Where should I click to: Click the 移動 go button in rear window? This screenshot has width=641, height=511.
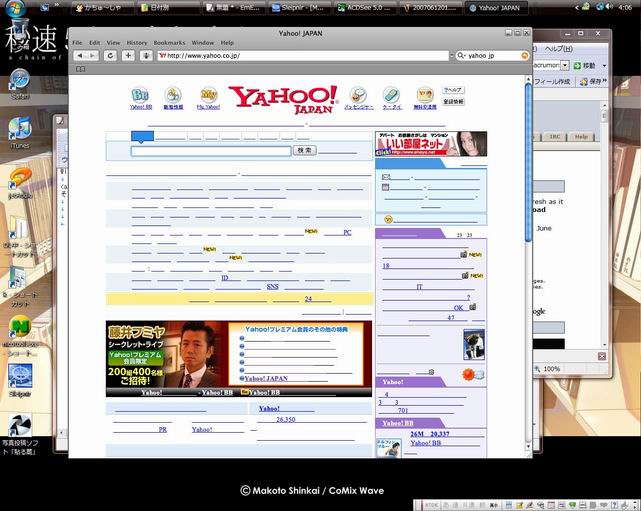pyautogui.click(x=585, y=65)
